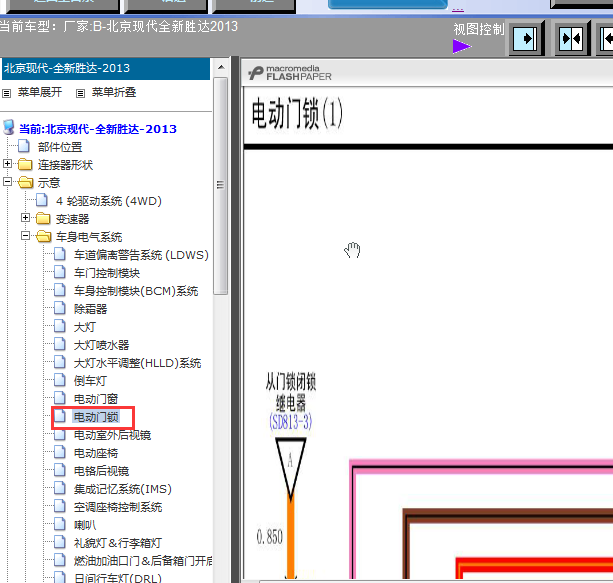Click the move-right view control icon
Screen dimensions: 613x583
click(525, 39)
